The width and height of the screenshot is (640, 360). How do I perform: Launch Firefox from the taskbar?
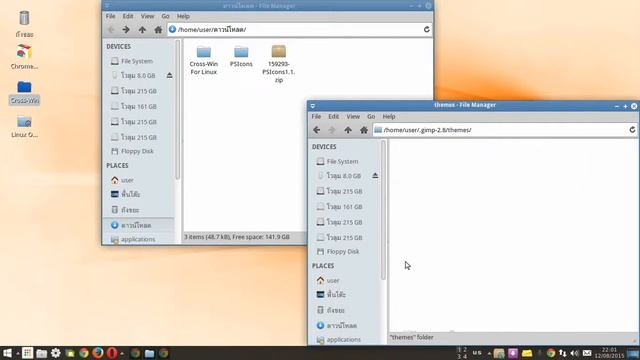(98, 353)
